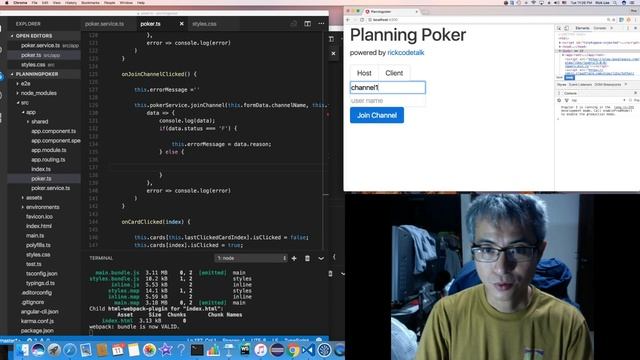Kill terminal with trash icon
640x360 pixels.
click(307, 258)
